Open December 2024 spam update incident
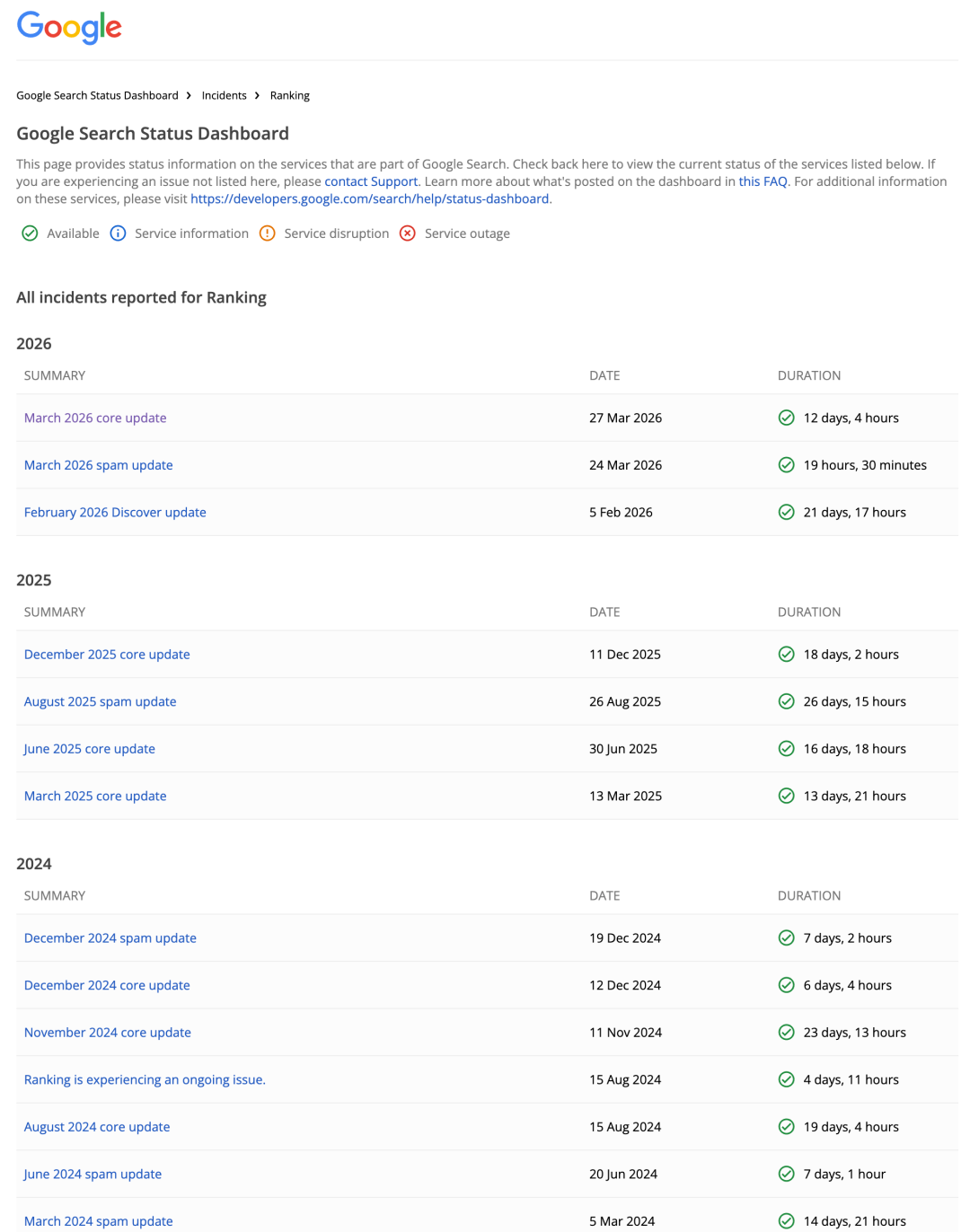Image resolution: width=970 pixels, height=1232 pixels. point(110,938)
